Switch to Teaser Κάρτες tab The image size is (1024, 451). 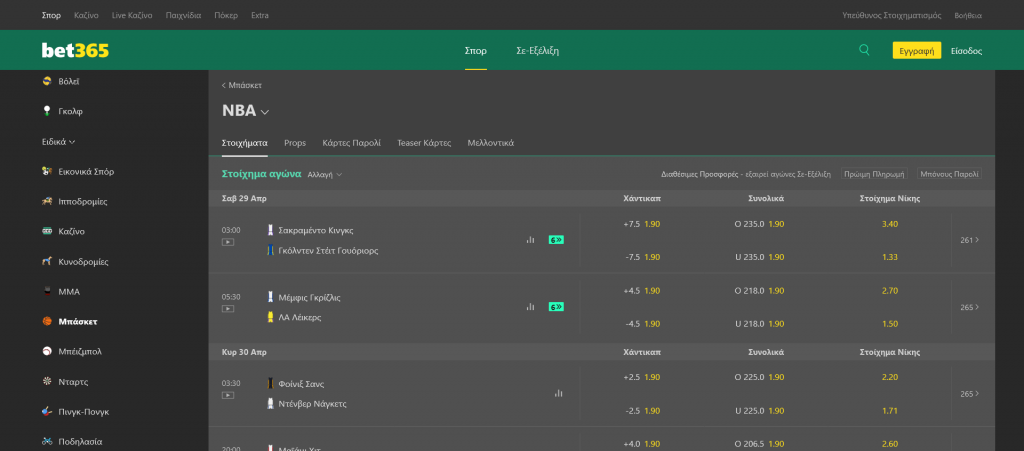coord(424,143)
